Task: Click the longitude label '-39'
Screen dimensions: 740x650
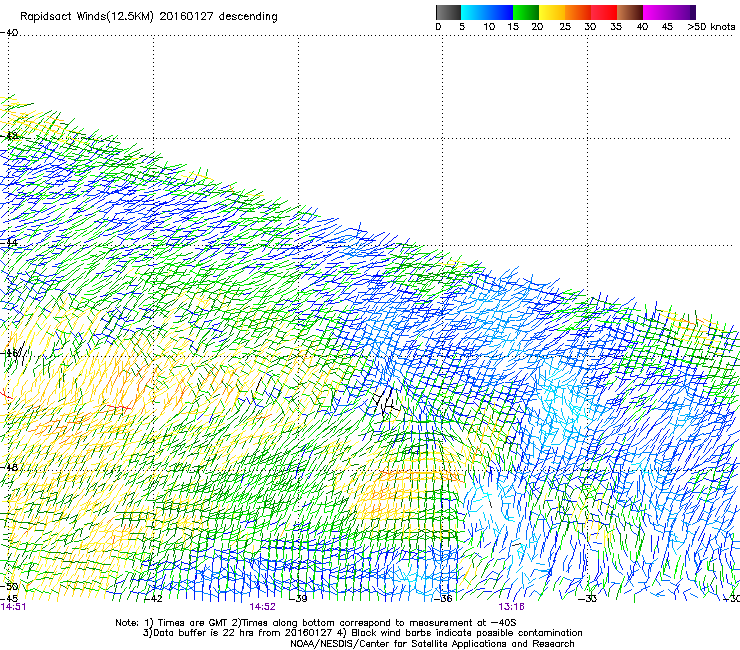Action: (x=298, y=599)
